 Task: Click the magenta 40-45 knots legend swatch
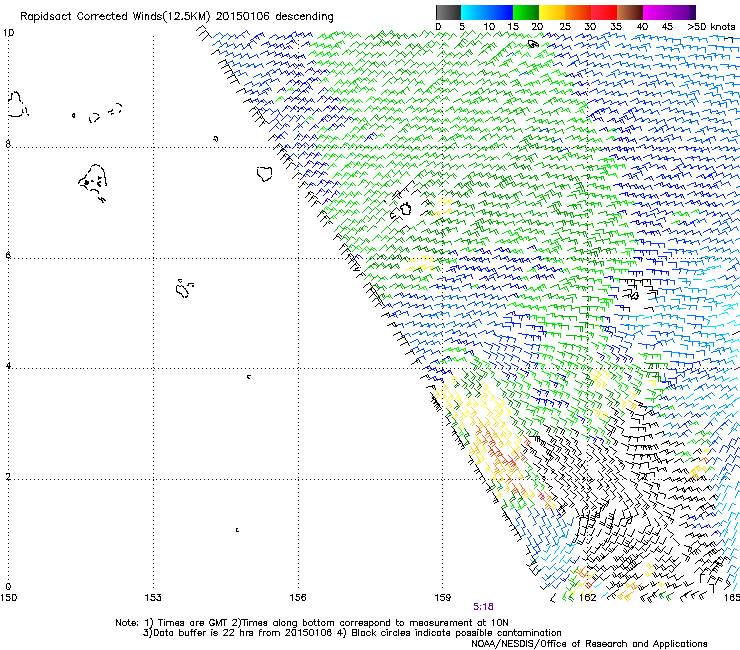(656, 12)
